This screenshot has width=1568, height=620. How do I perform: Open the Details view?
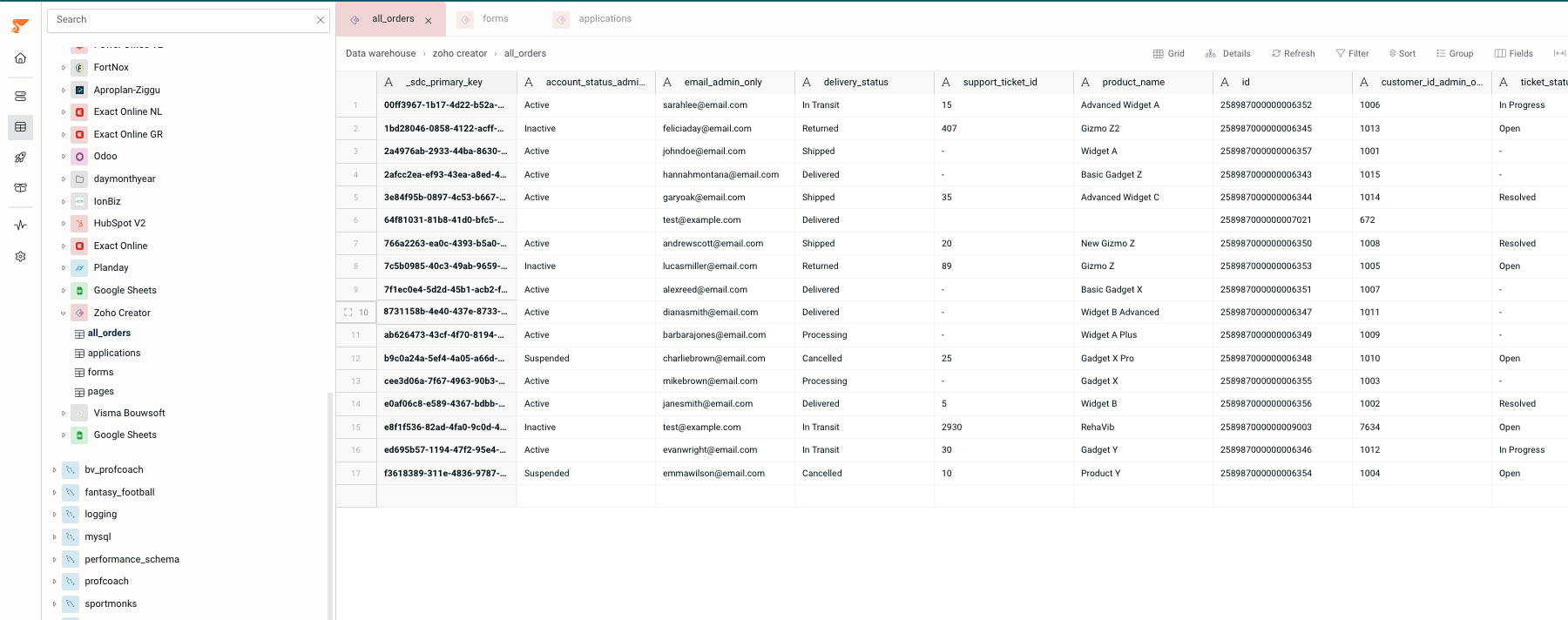coord(1228,54)
